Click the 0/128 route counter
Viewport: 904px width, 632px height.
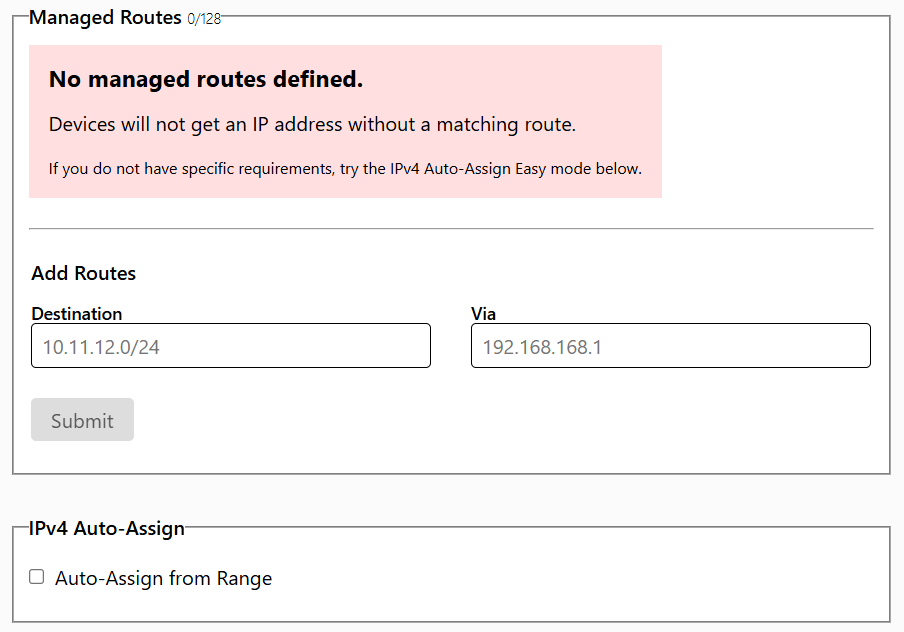pos(204,20)
